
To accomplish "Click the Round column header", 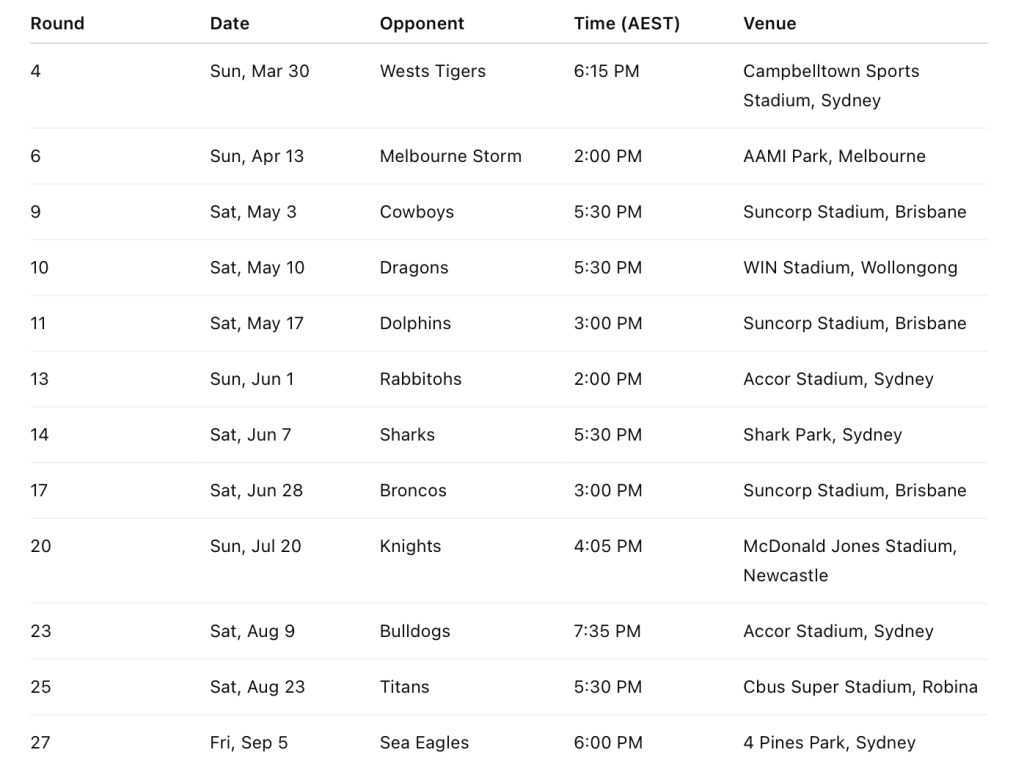I will tap(57, 24).
